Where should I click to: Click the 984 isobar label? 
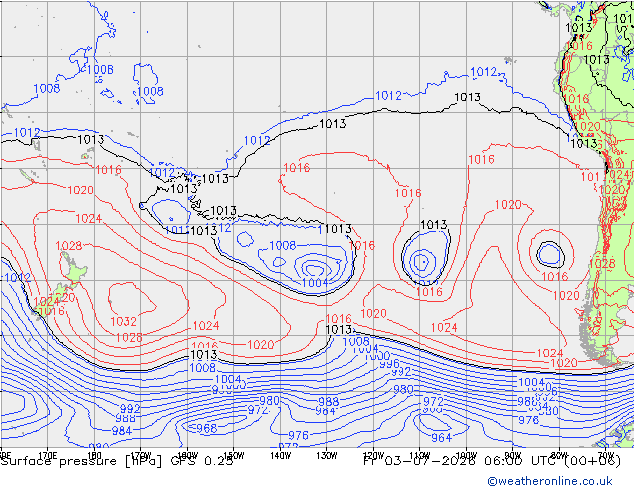[122, 431]
